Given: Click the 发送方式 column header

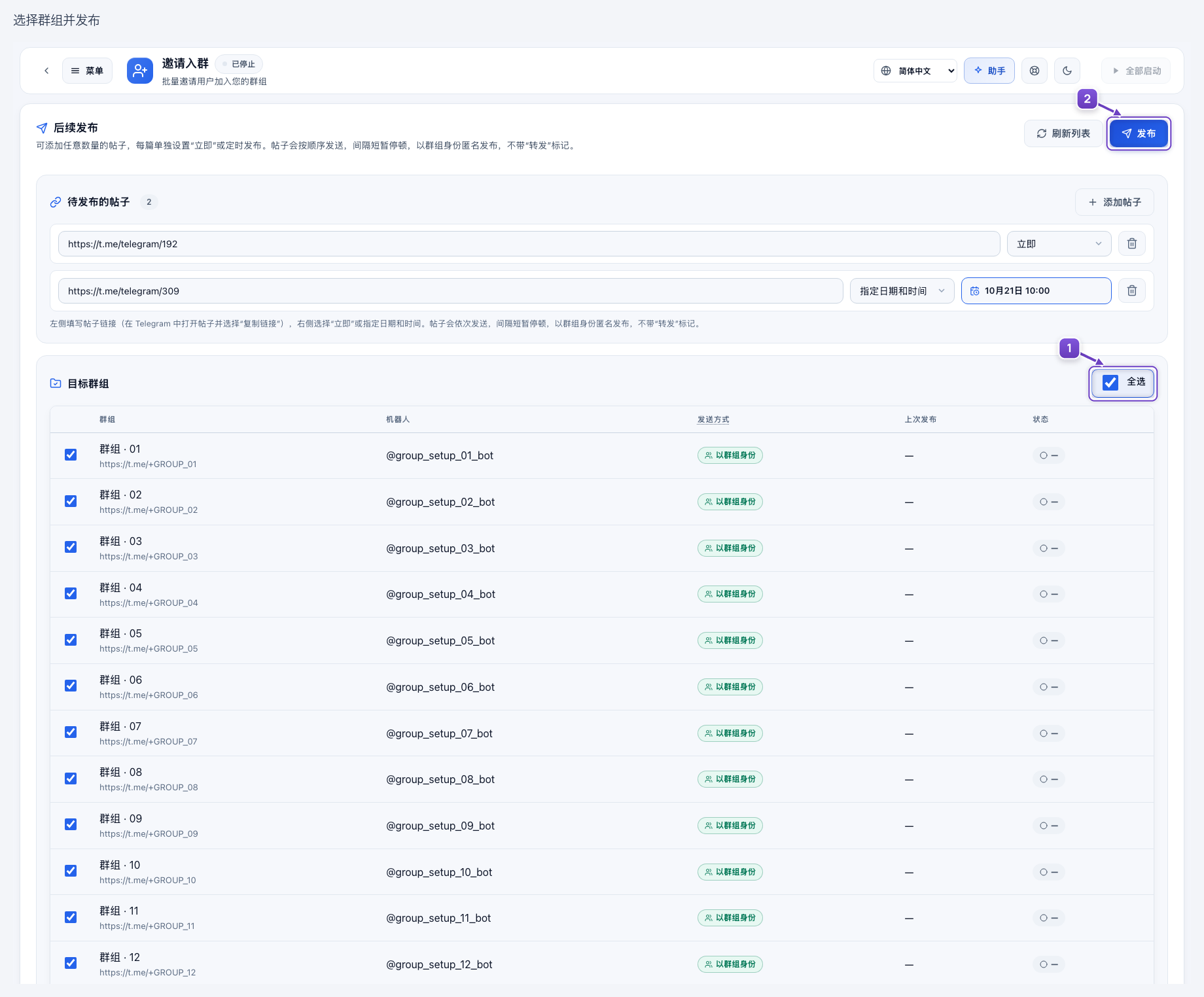Looking at the screenshot, I should [713, 419].
